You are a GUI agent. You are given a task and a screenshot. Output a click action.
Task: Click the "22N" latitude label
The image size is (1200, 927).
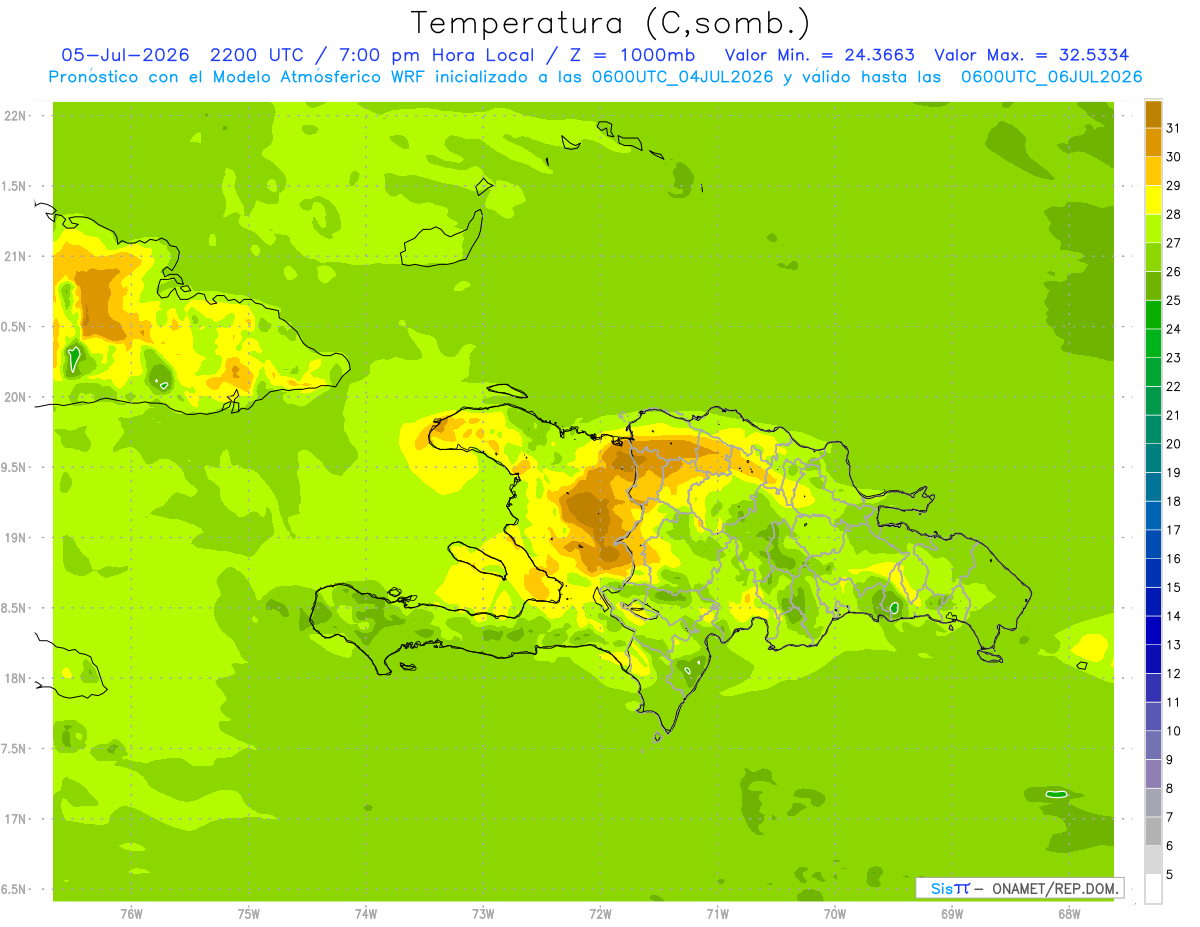(14, 116)
